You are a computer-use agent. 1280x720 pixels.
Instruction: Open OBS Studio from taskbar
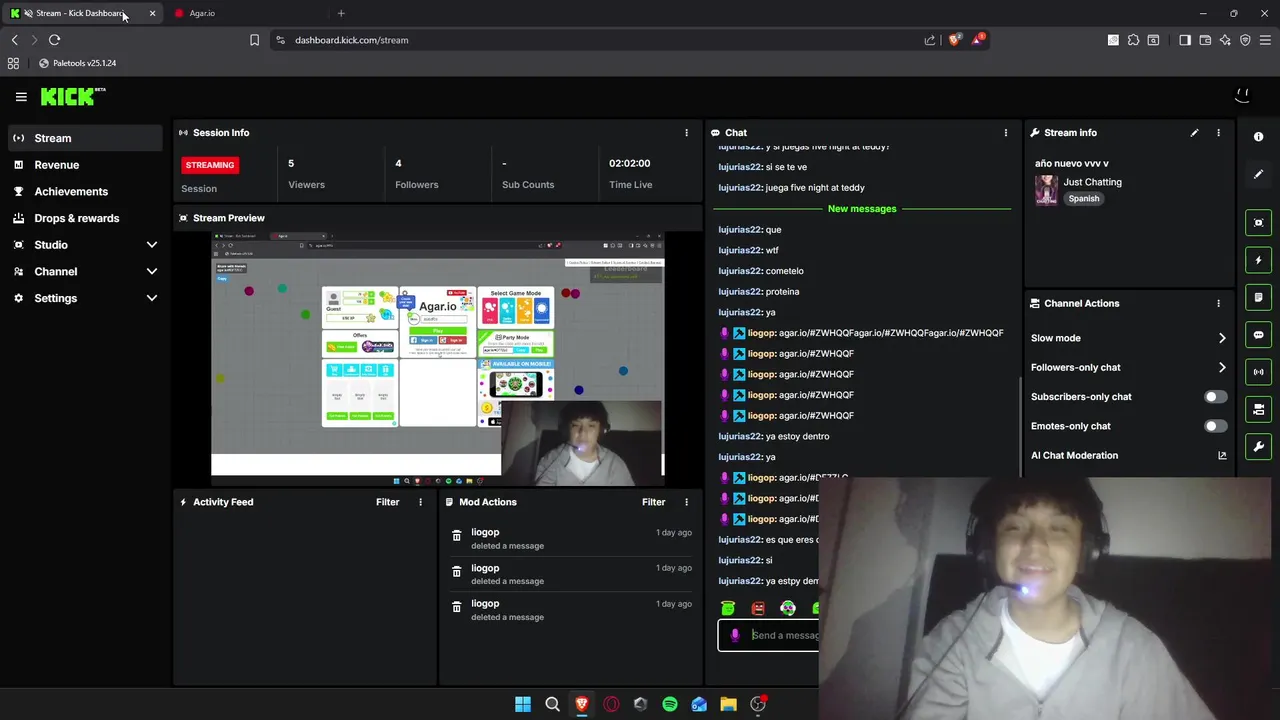pyautogui.click(x=758, y=704)
